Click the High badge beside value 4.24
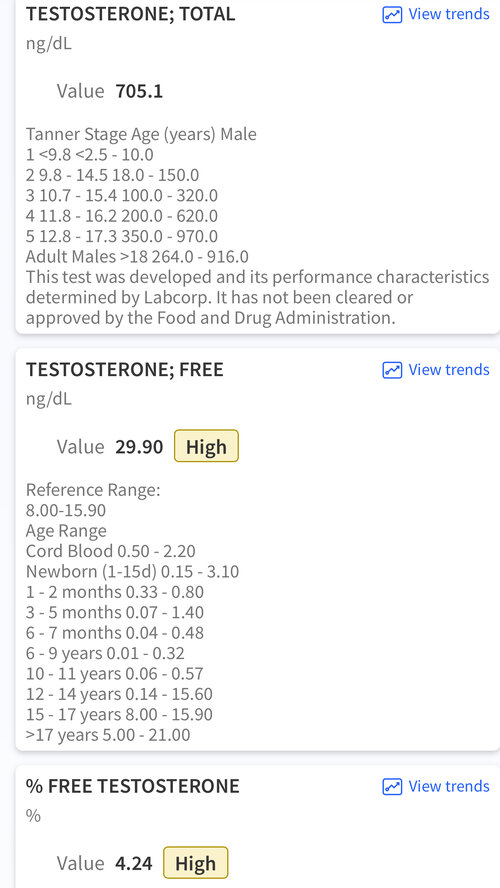Image resolution: width=500 pixels, height=888 pixels. tap(195, 863)
